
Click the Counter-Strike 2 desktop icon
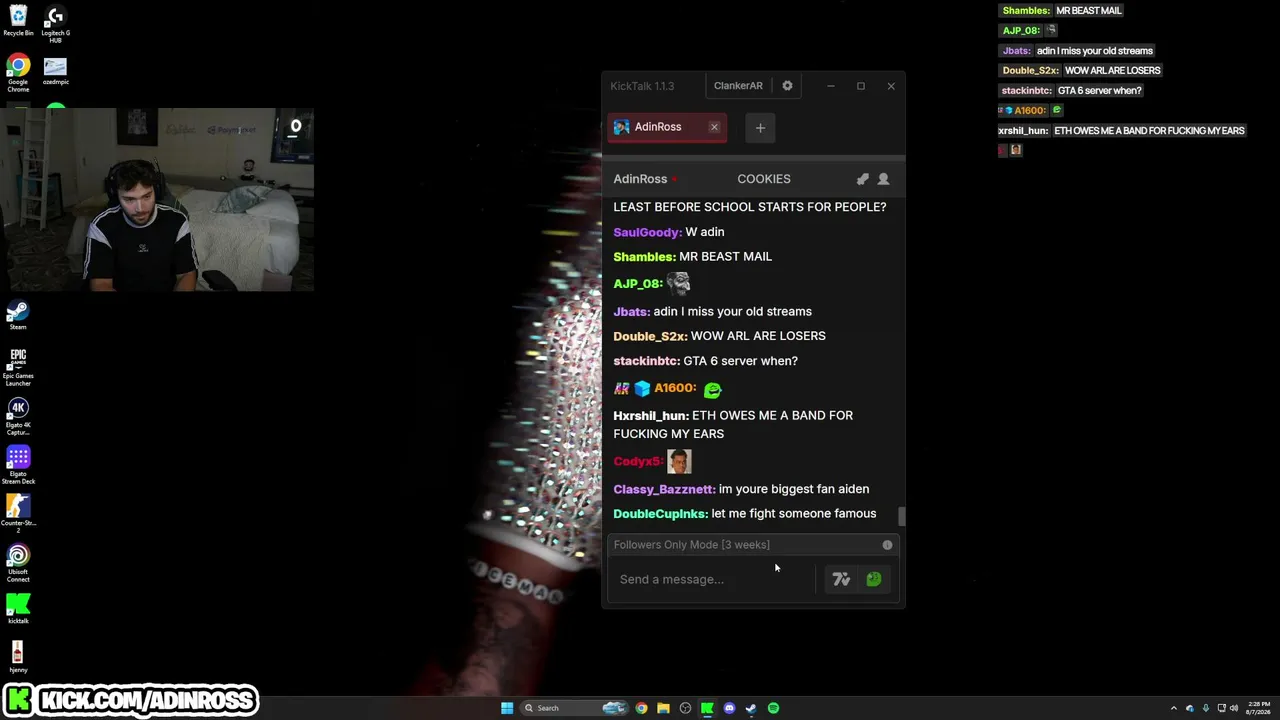pyautogui.click(x=18, y=515)
